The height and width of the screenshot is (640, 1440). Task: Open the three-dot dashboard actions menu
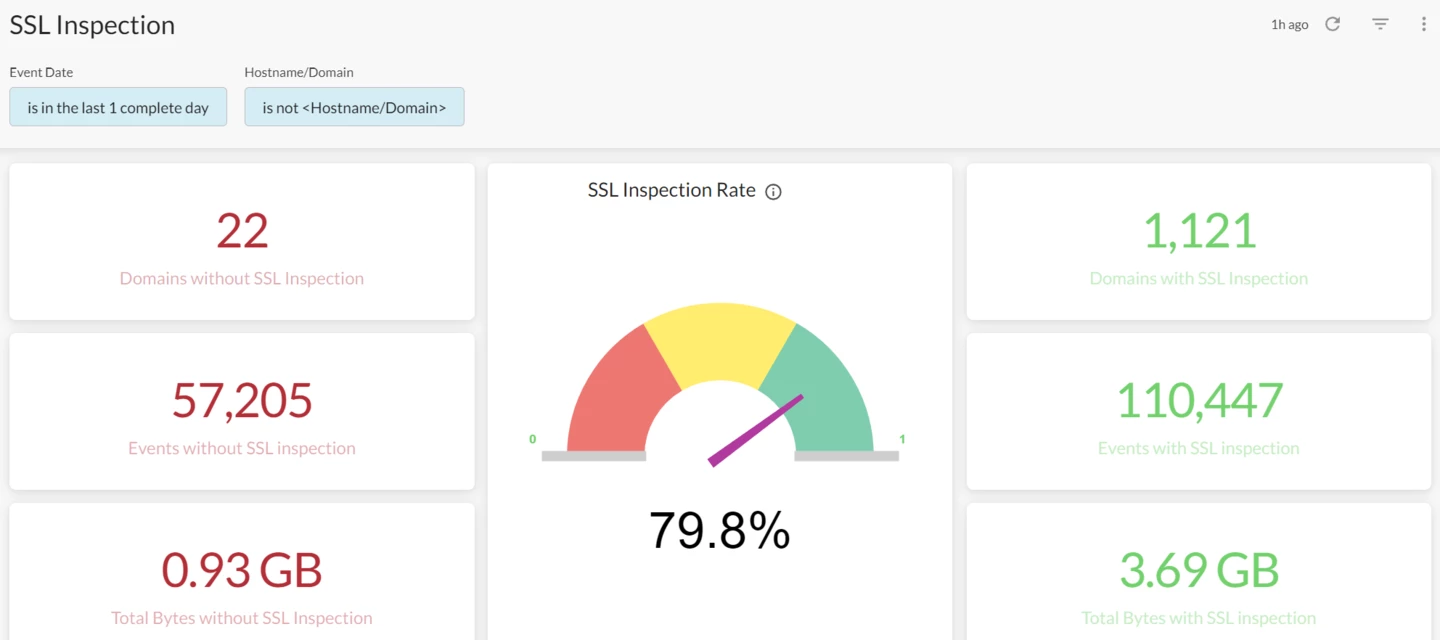pyautogui.click(x=1424, y=24)
